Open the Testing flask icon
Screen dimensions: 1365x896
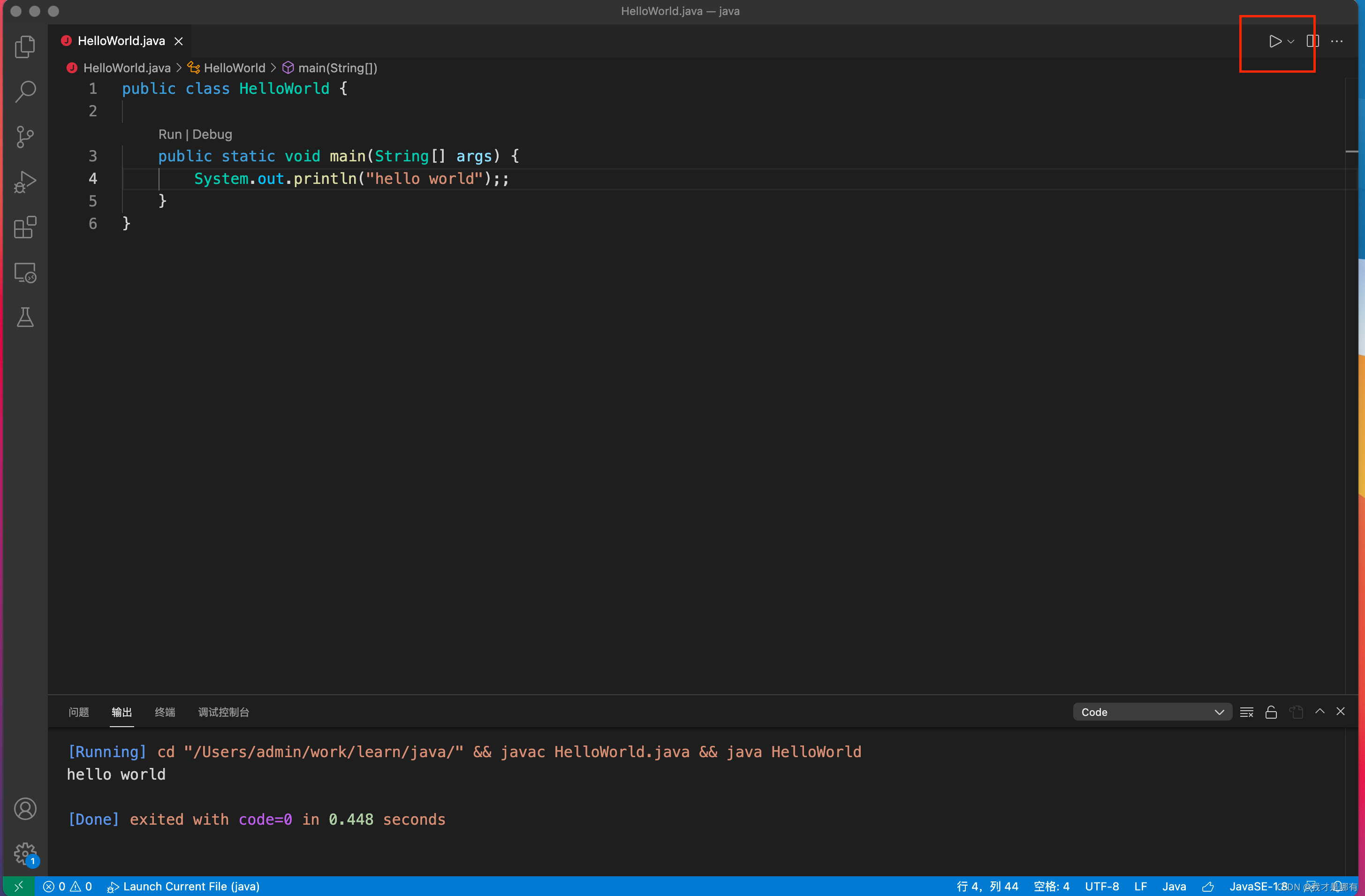(25, 317)
